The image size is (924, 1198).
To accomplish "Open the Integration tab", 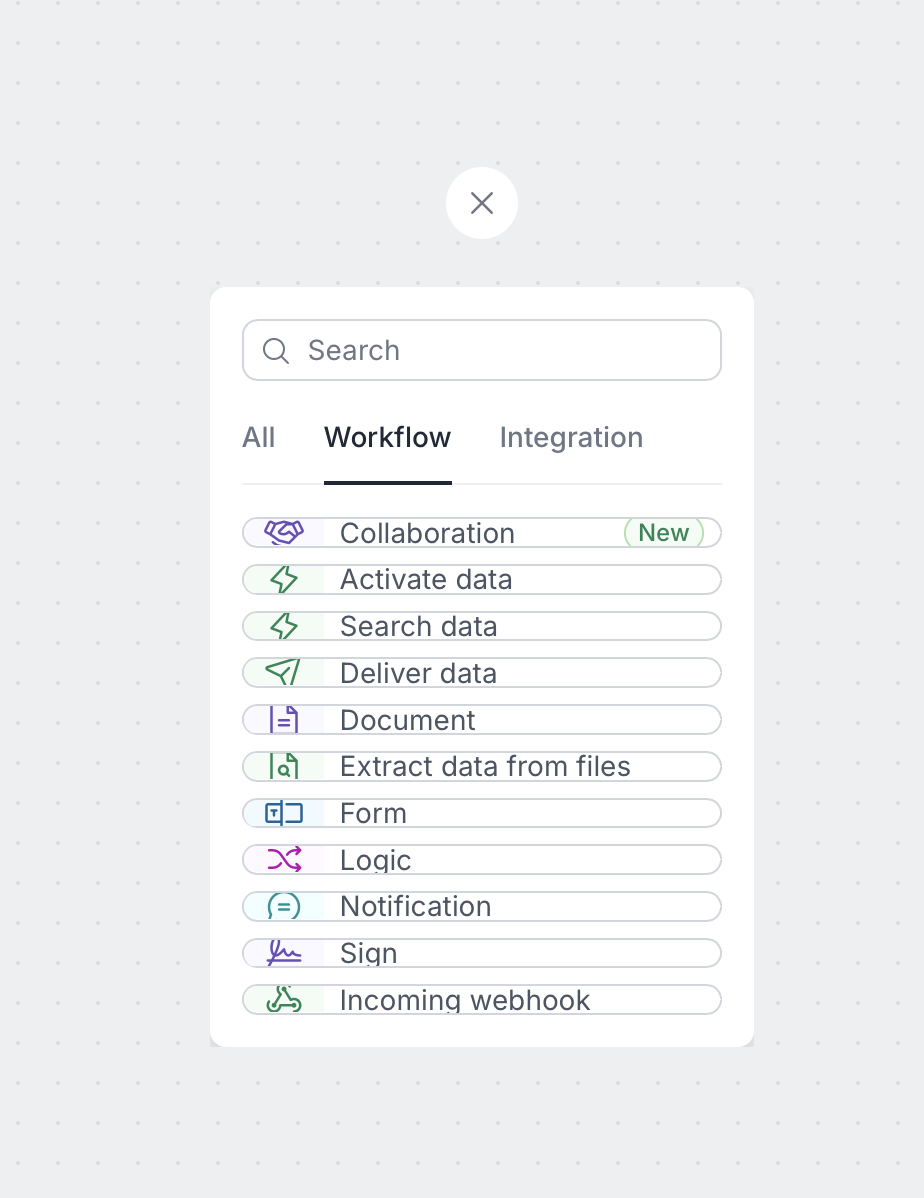I will pos(571,437).
